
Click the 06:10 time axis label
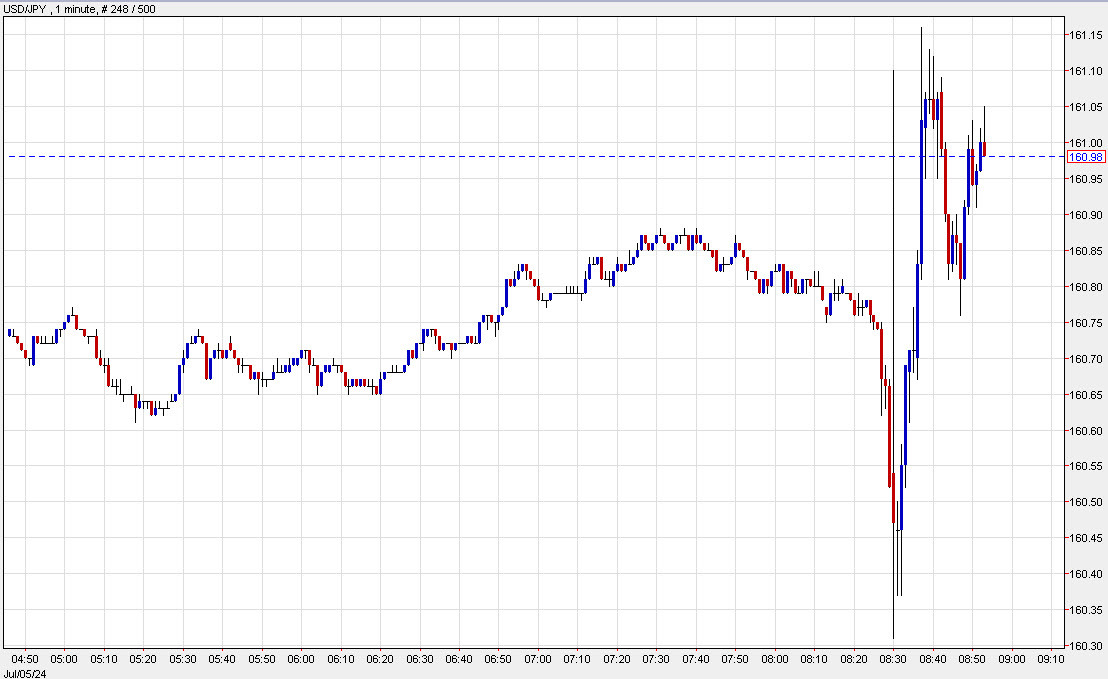tap(341, 659)
